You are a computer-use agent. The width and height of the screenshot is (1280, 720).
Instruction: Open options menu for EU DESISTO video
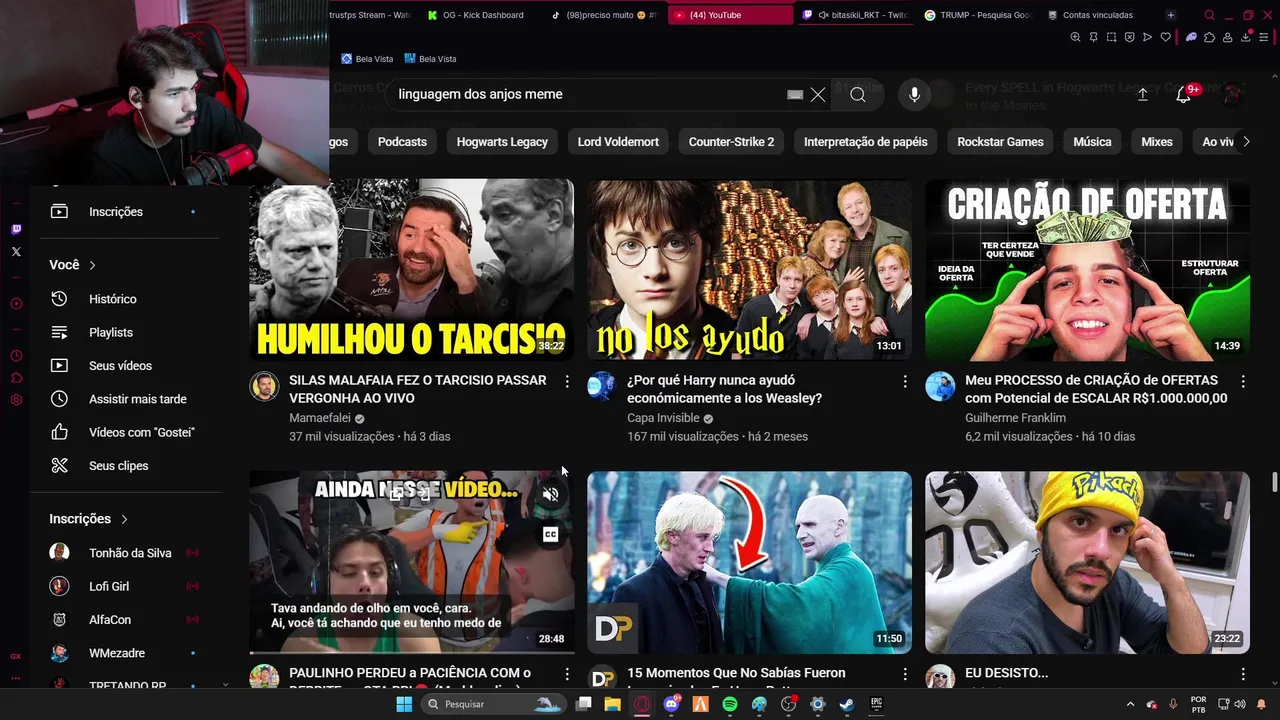(x=1243, y=674)
